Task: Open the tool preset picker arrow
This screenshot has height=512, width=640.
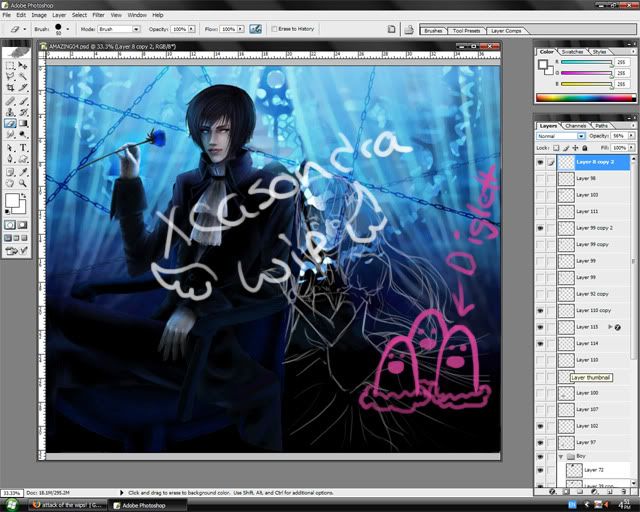Action: 25,29
